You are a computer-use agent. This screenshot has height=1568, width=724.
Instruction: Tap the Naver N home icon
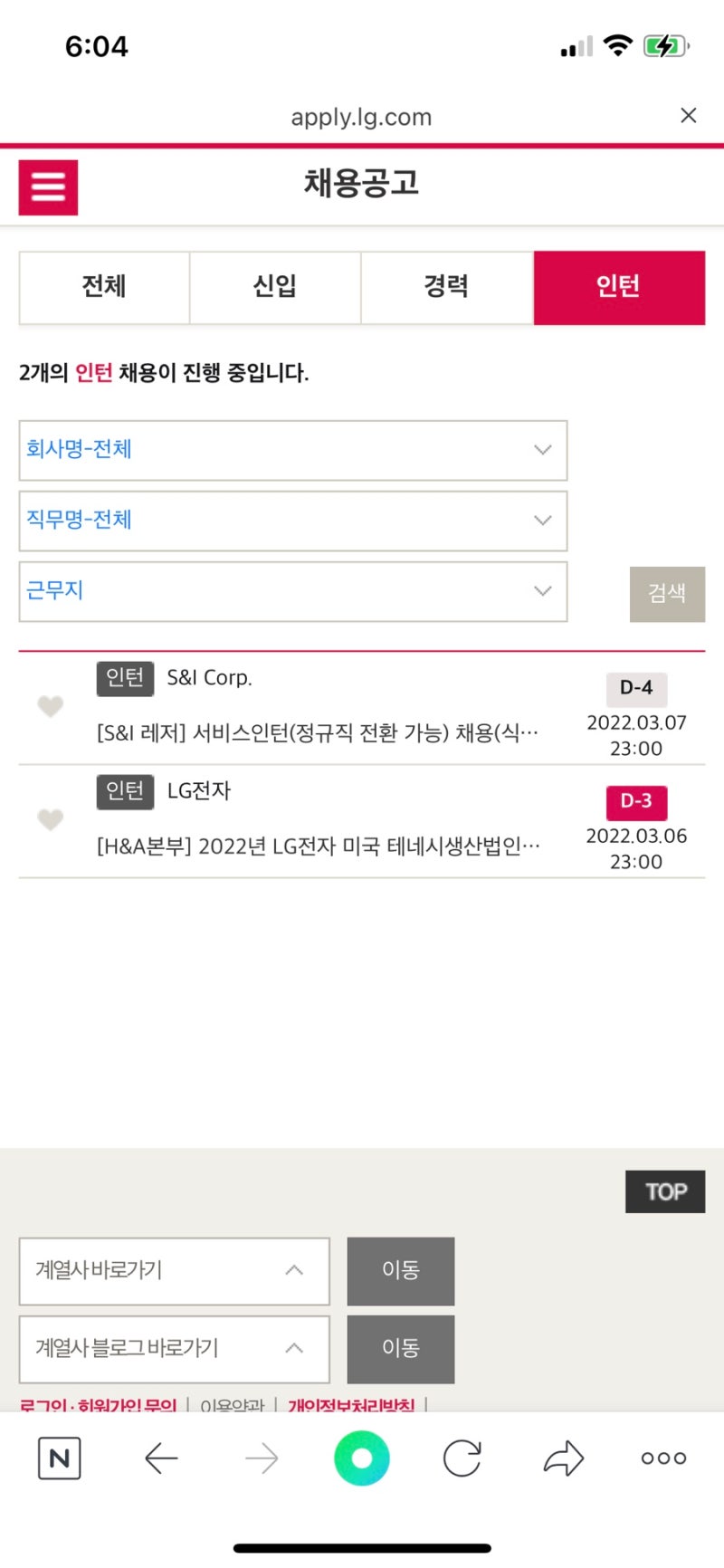pyautogui.click(x=60, y=1458)
